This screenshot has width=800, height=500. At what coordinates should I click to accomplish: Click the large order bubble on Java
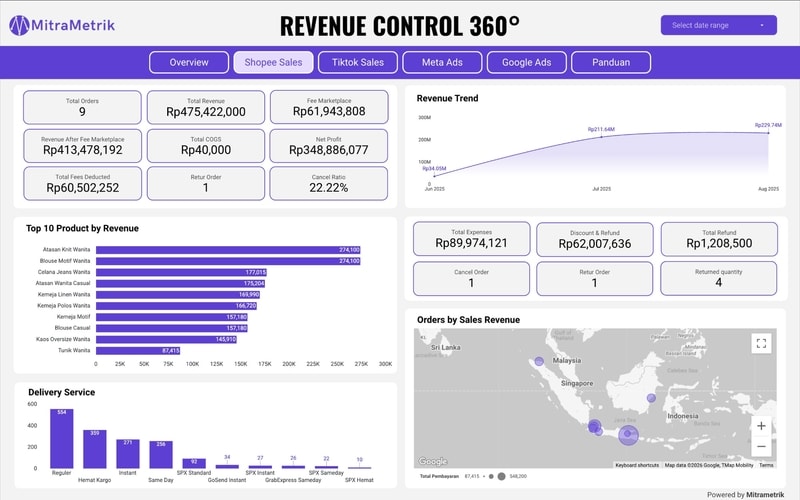click(x=628, y=434)
